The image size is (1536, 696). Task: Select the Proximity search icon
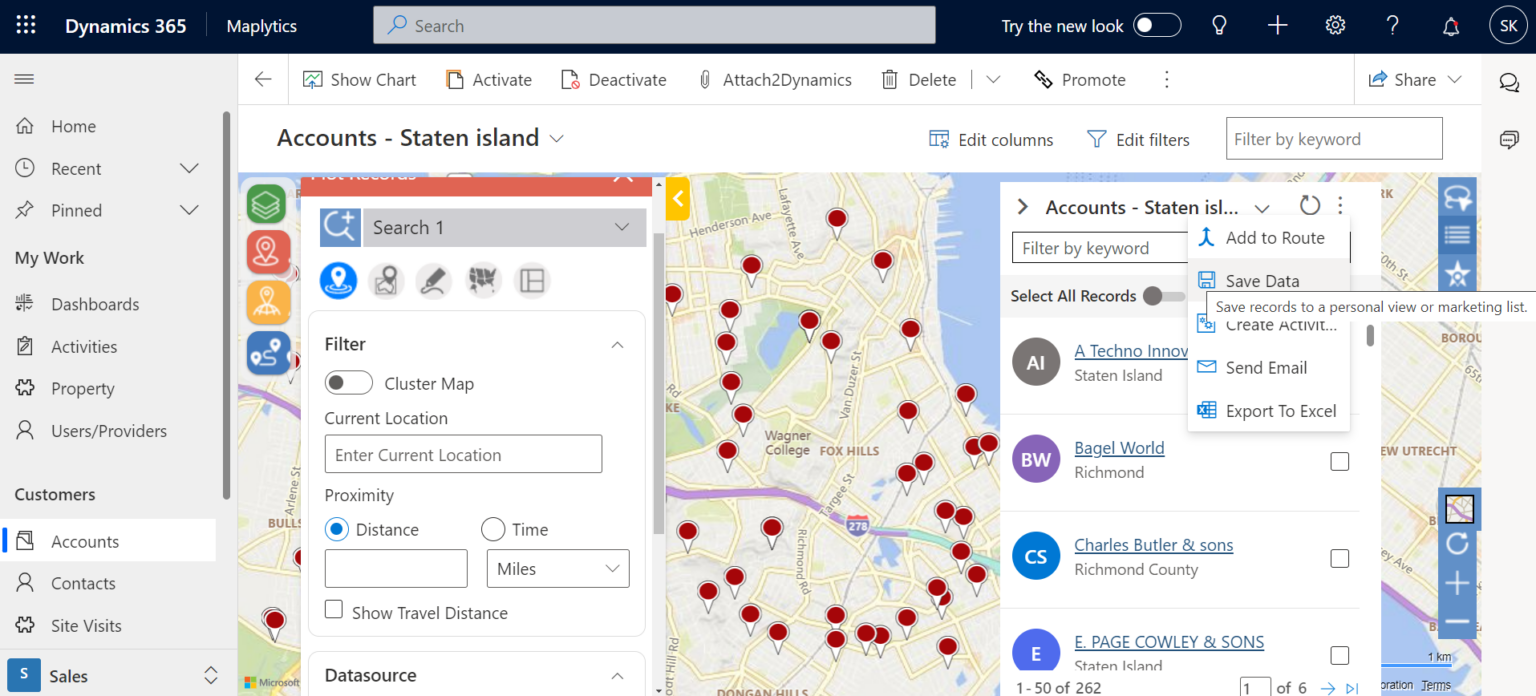pyautogui.click(x=338, y=281)
